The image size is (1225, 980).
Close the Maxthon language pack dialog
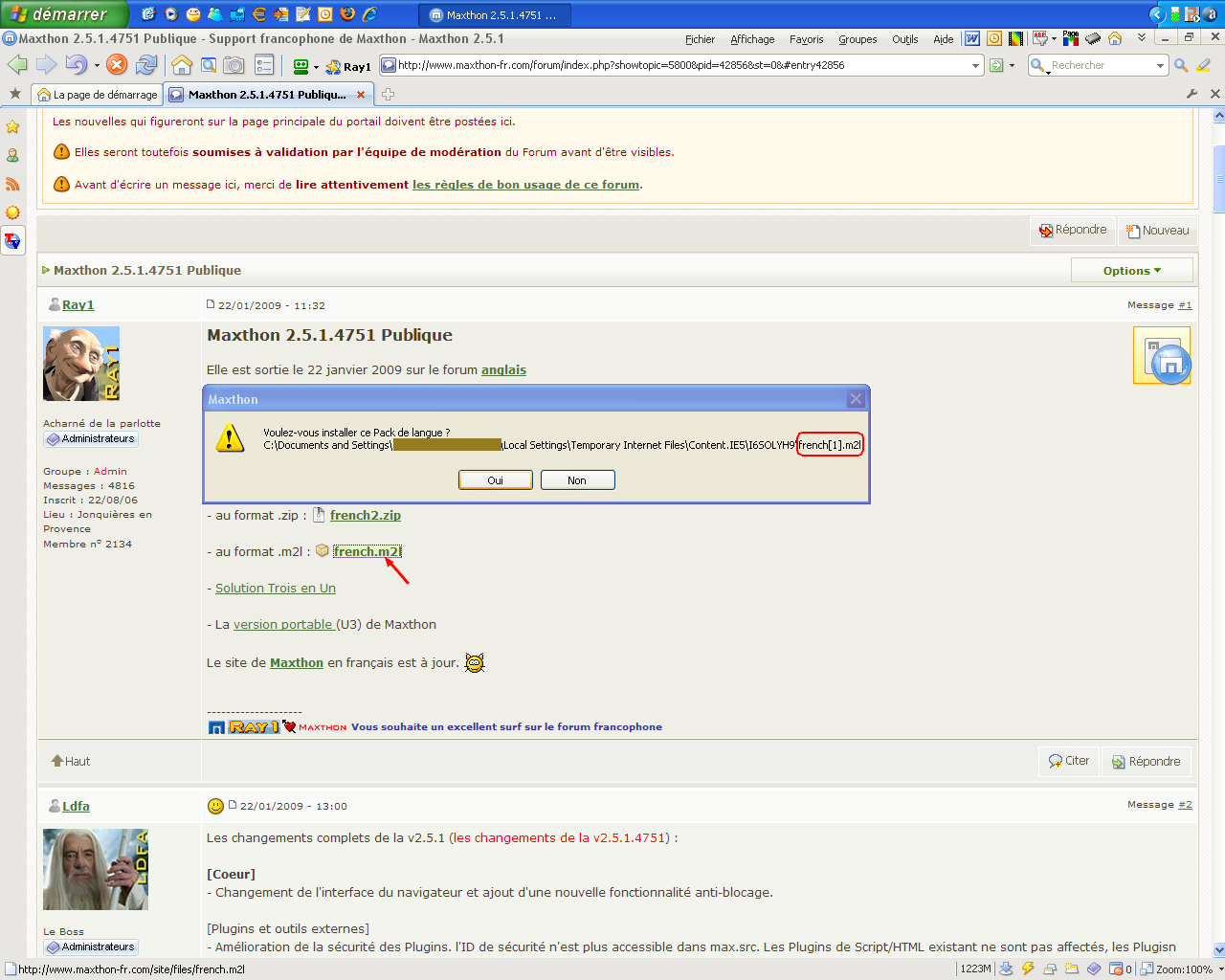pos(857,399)
